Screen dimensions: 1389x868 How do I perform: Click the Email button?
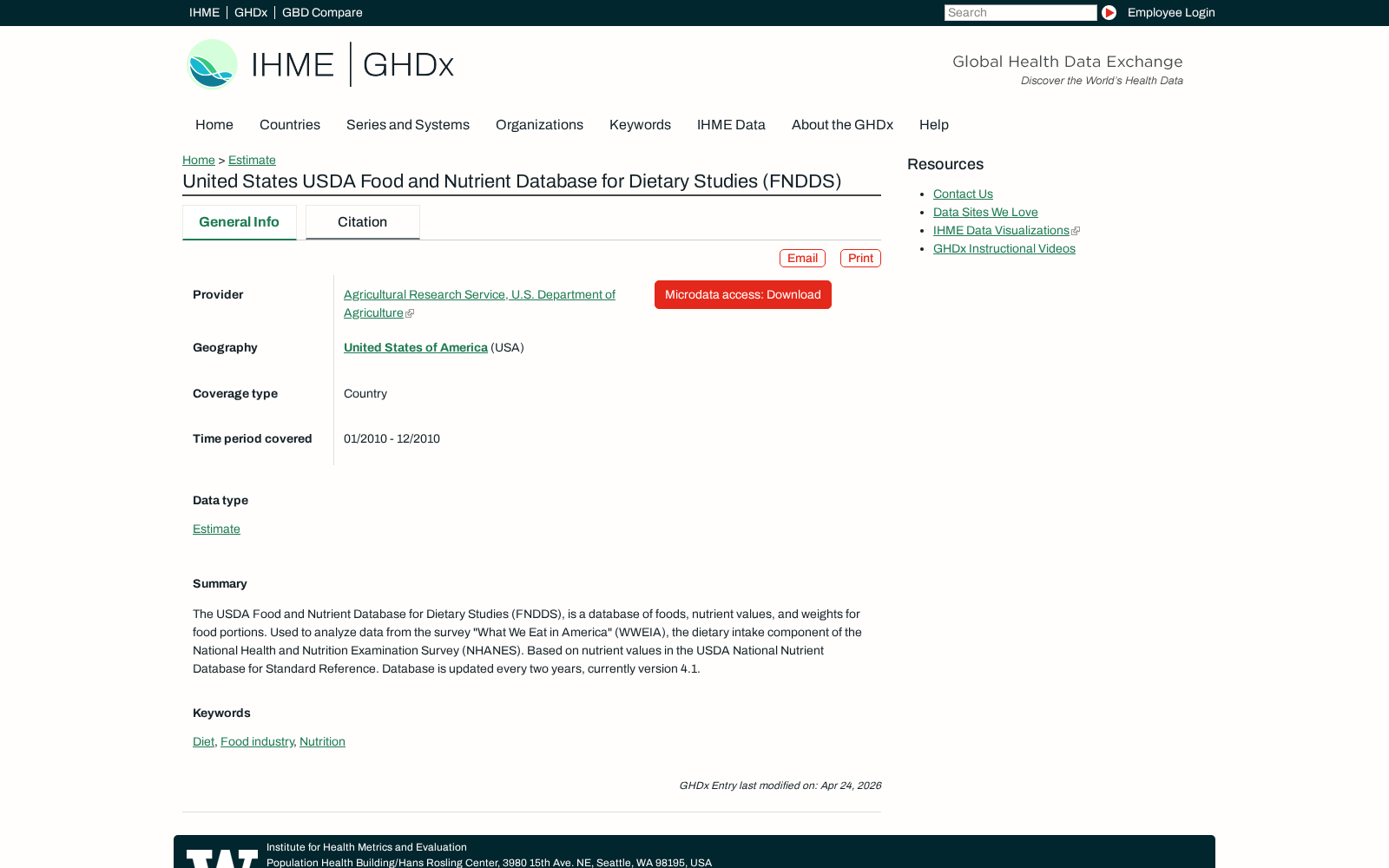click(802, 259)
